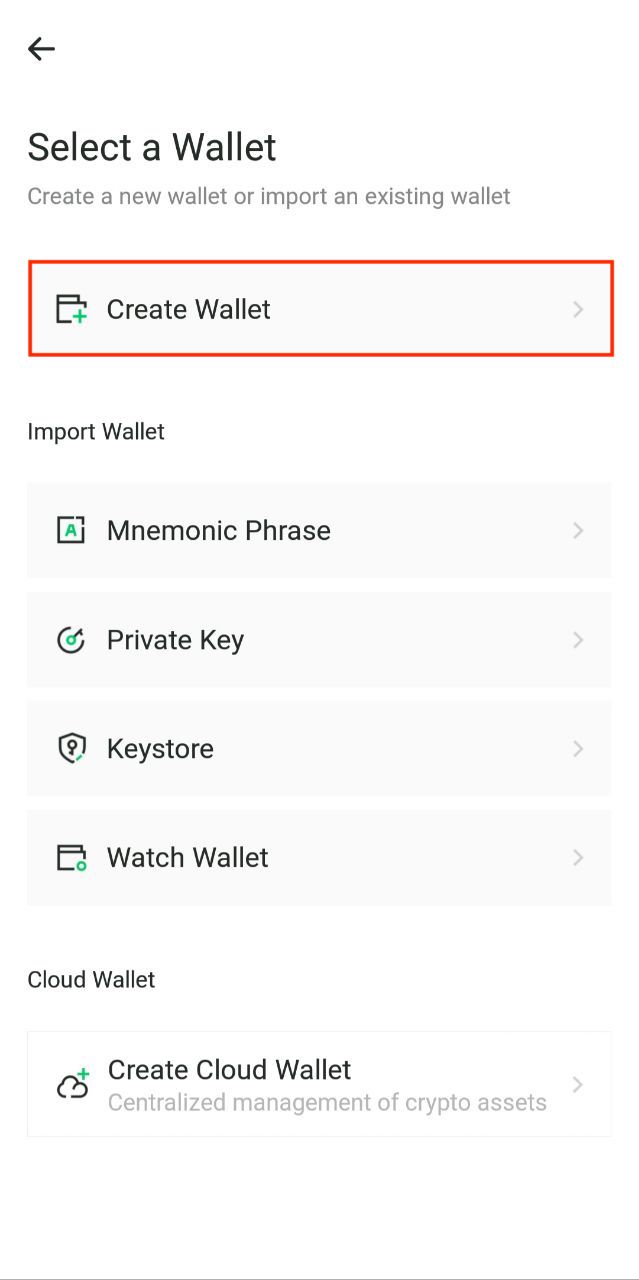Tap the back arrow icon
This screenshot has height=1280, width=639.
(x=41, y=49)
